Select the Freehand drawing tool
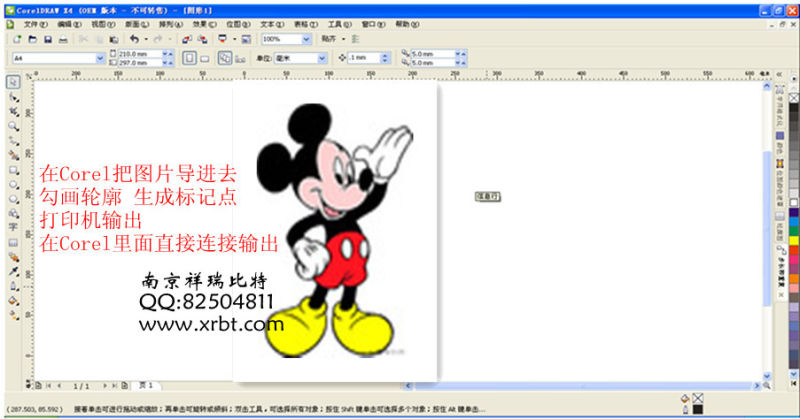Image resolution: width=800 pixels, height=419 pixels. pos(14,140)
